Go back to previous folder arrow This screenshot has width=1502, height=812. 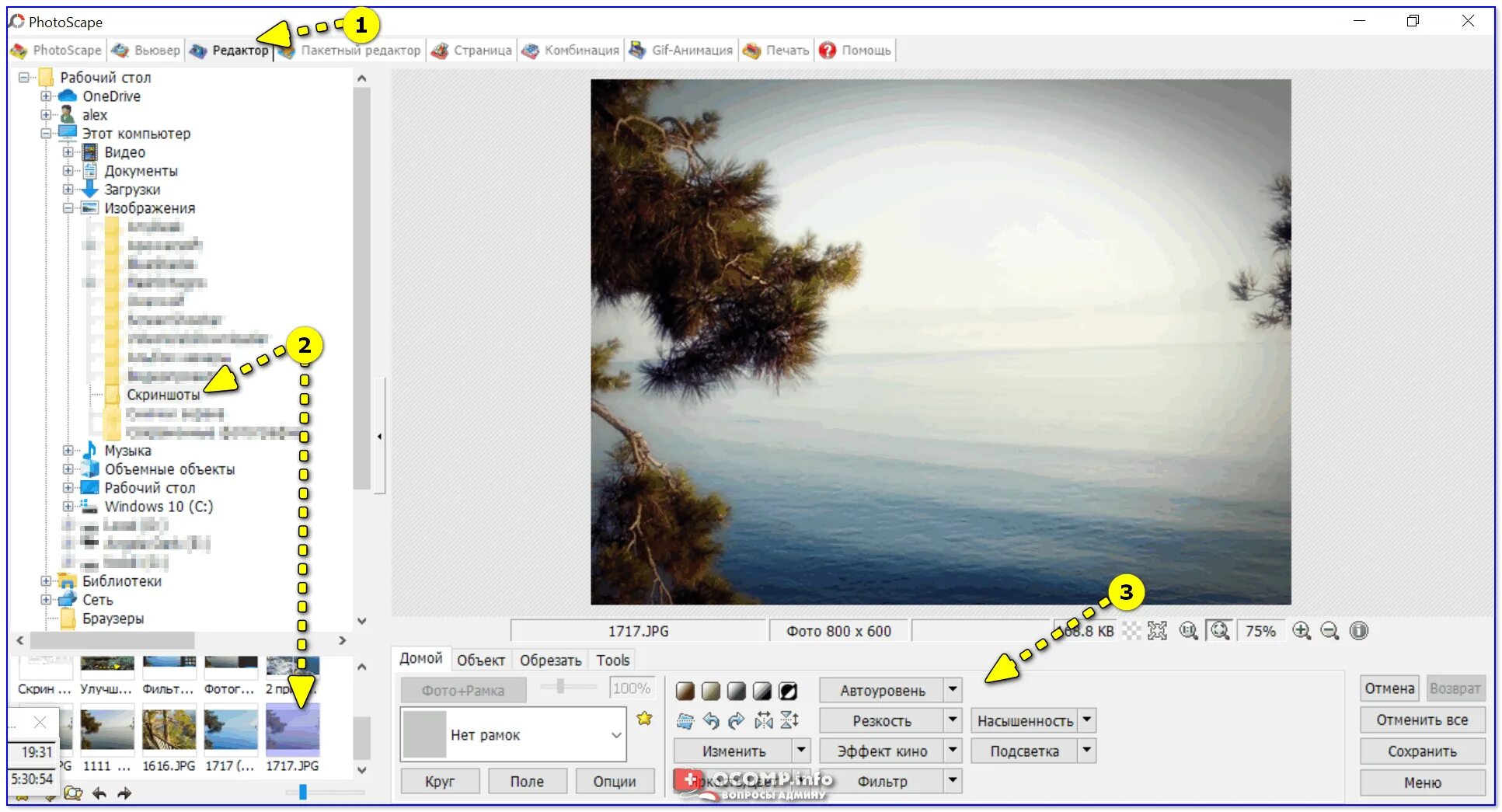click(99, 793)
